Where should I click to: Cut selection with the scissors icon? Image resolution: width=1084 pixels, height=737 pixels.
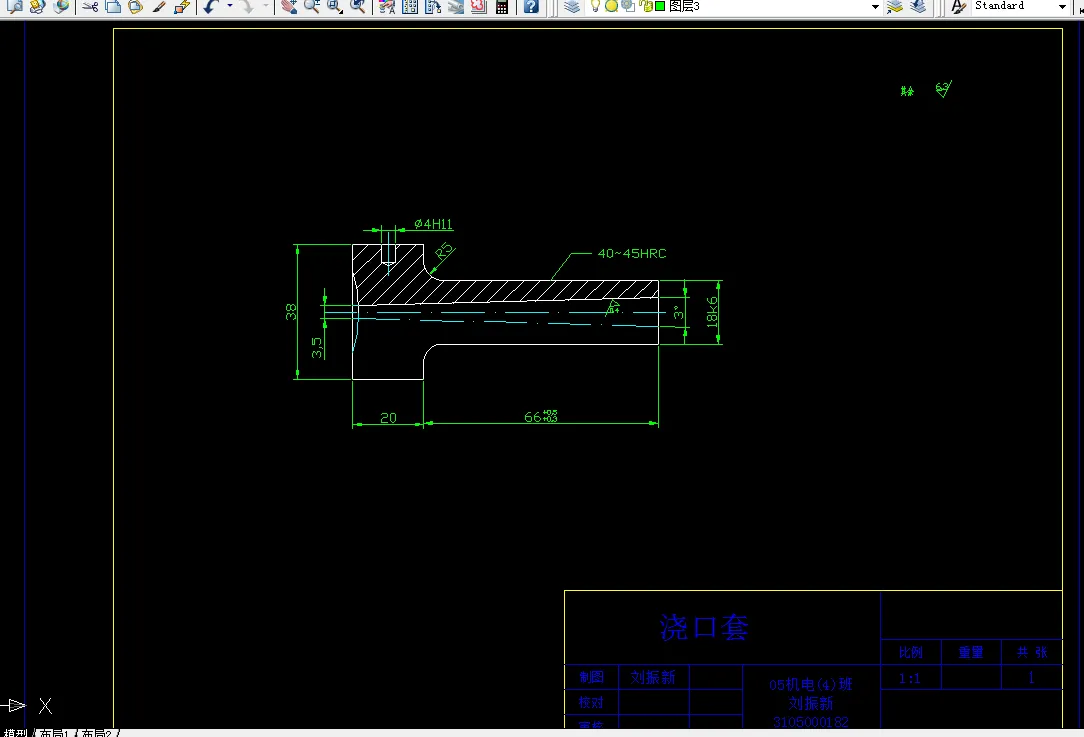(90, 7)
